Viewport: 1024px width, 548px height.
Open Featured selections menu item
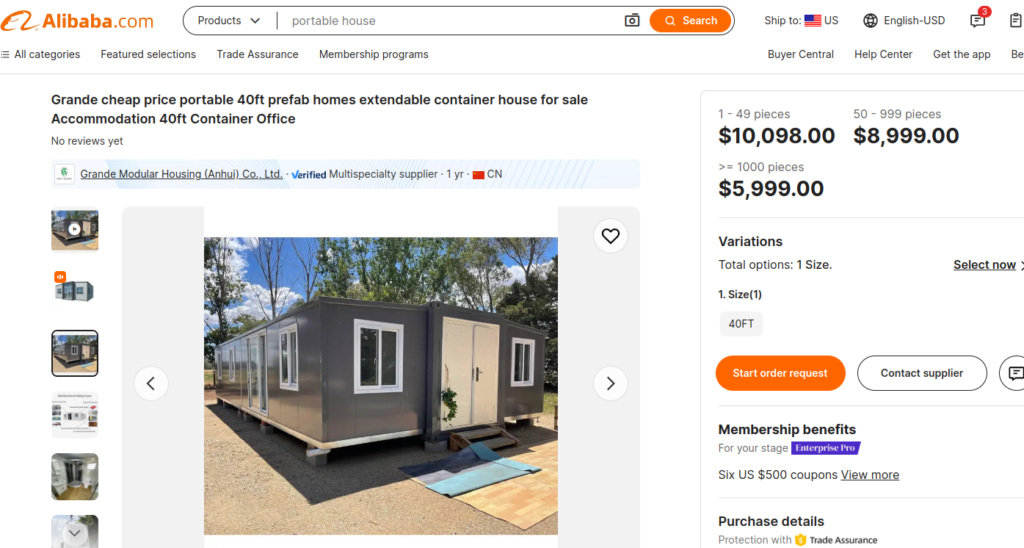148,54
